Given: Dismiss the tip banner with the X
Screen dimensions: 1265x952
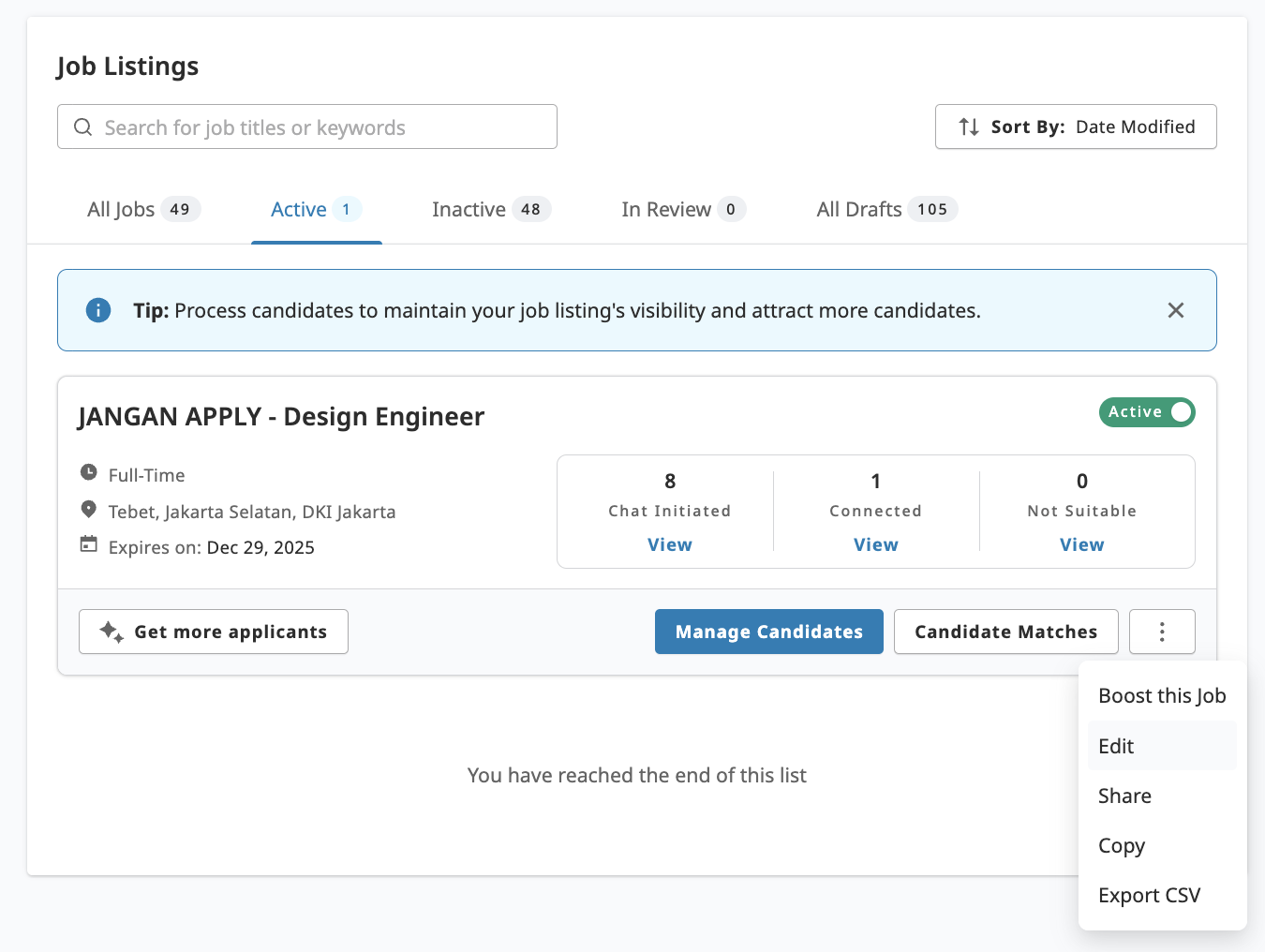Looking at the screenshot, I should (1176, 309).
